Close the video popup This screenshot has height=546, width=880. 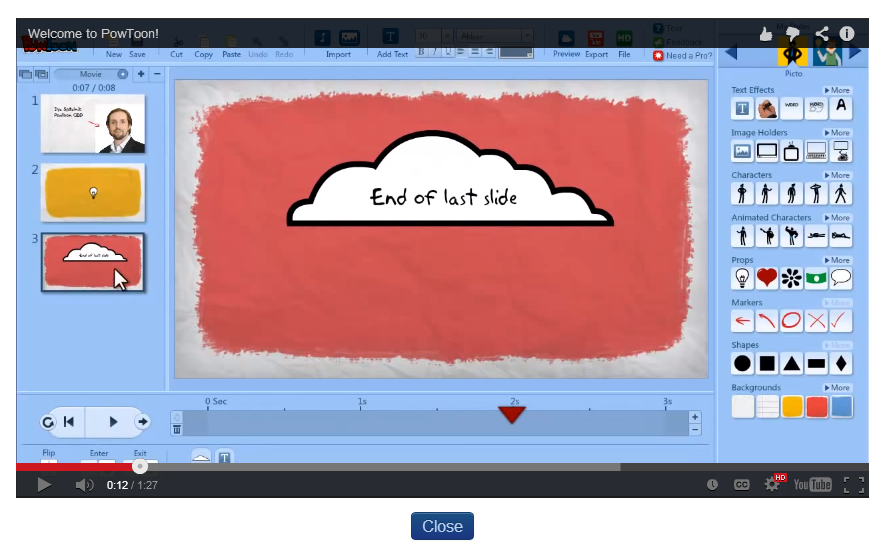click(442, 526)
